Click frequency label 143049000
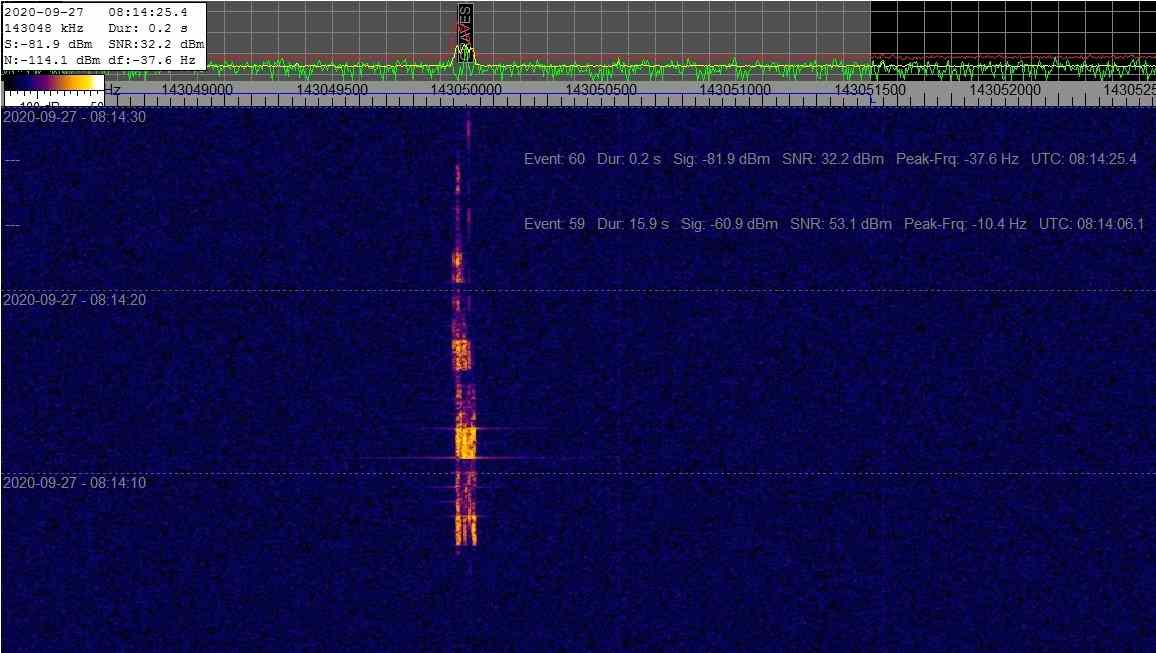 (197, 89)
